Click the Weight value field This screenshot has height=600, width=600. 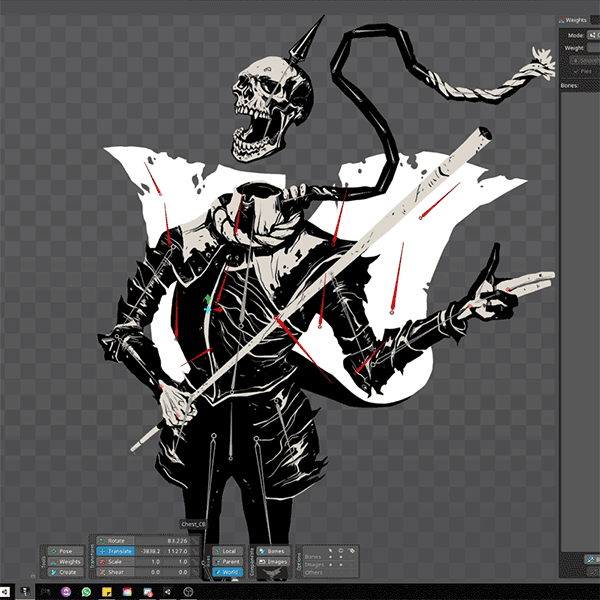coord(592,47)
